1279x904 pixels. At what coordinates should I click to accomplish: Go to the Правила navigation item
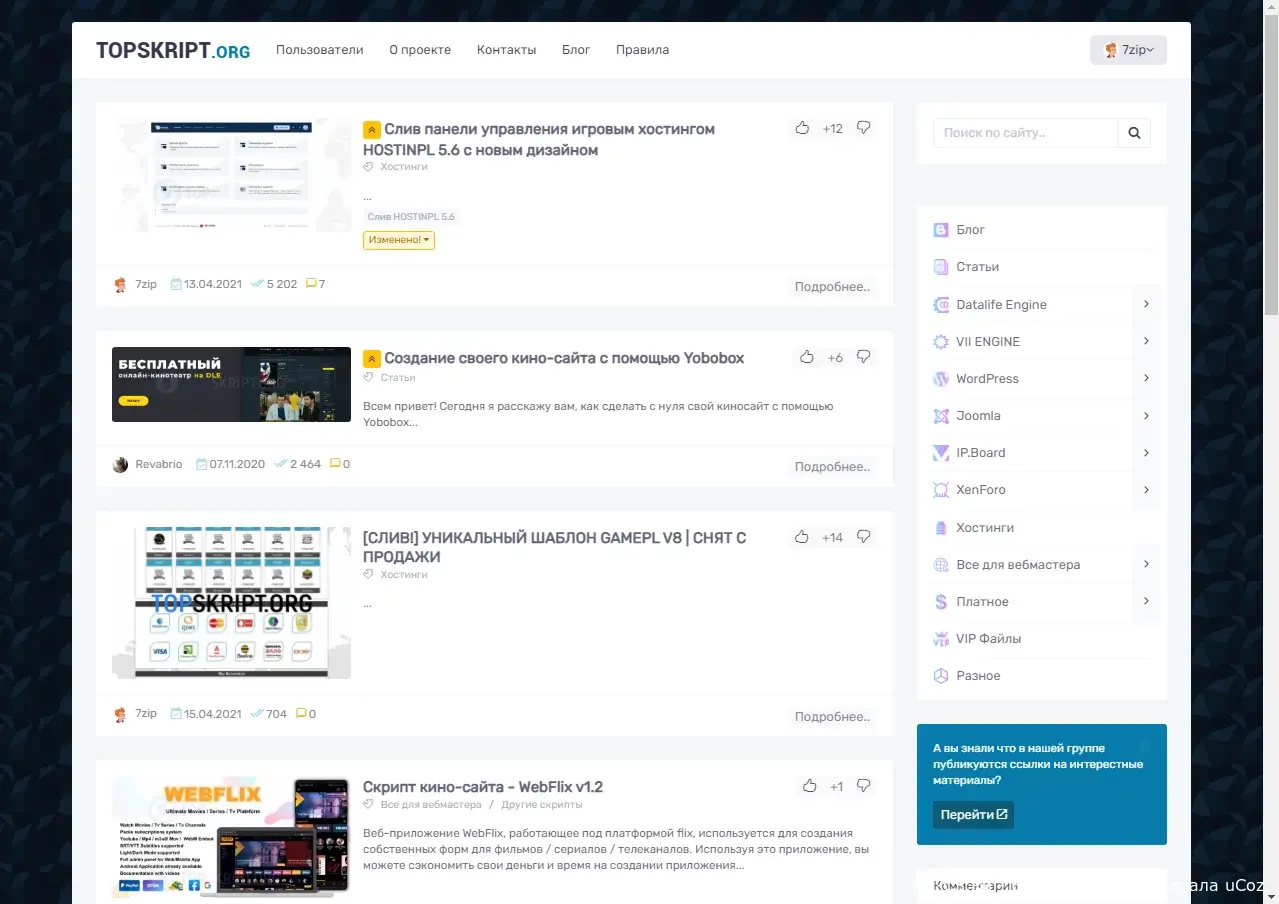coord(642,50)
